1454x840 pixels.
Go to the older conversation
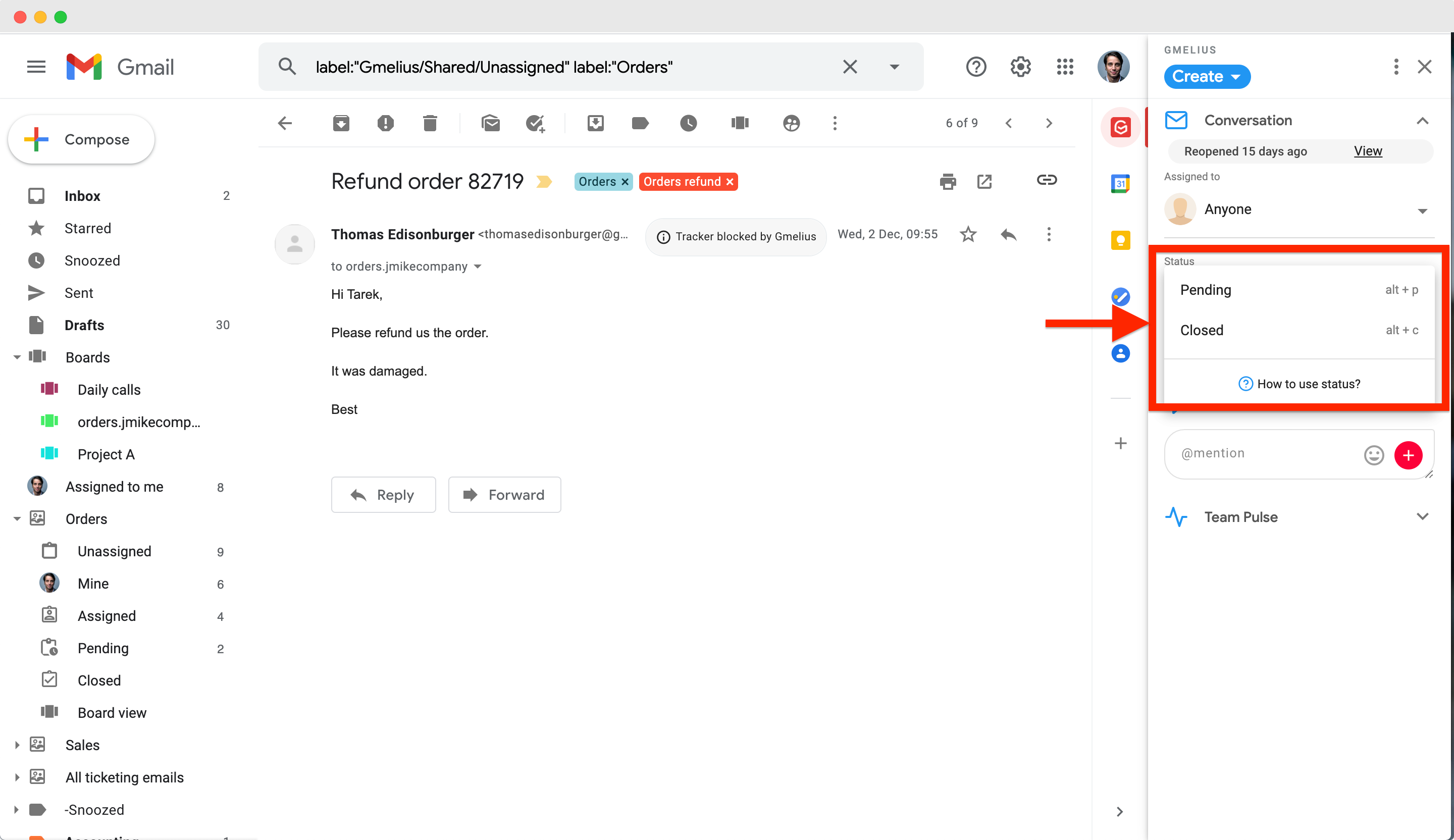click(x=1049, y=123)
